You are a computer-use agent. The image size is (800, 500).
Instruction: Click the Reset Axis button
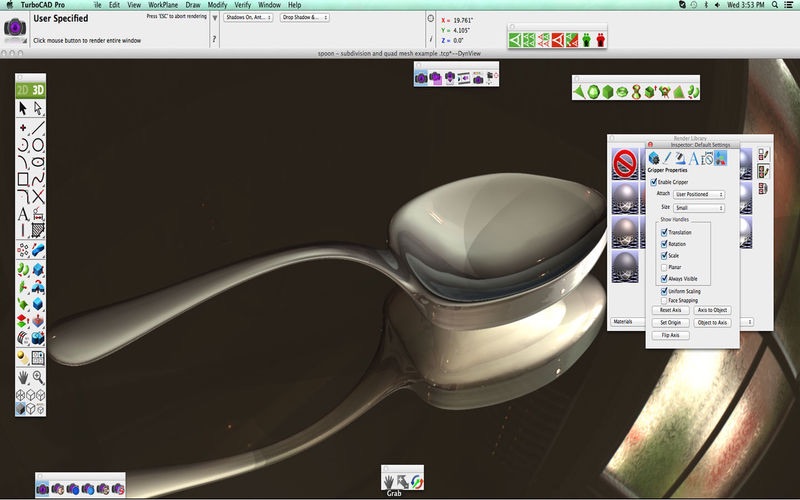(670, 310)
